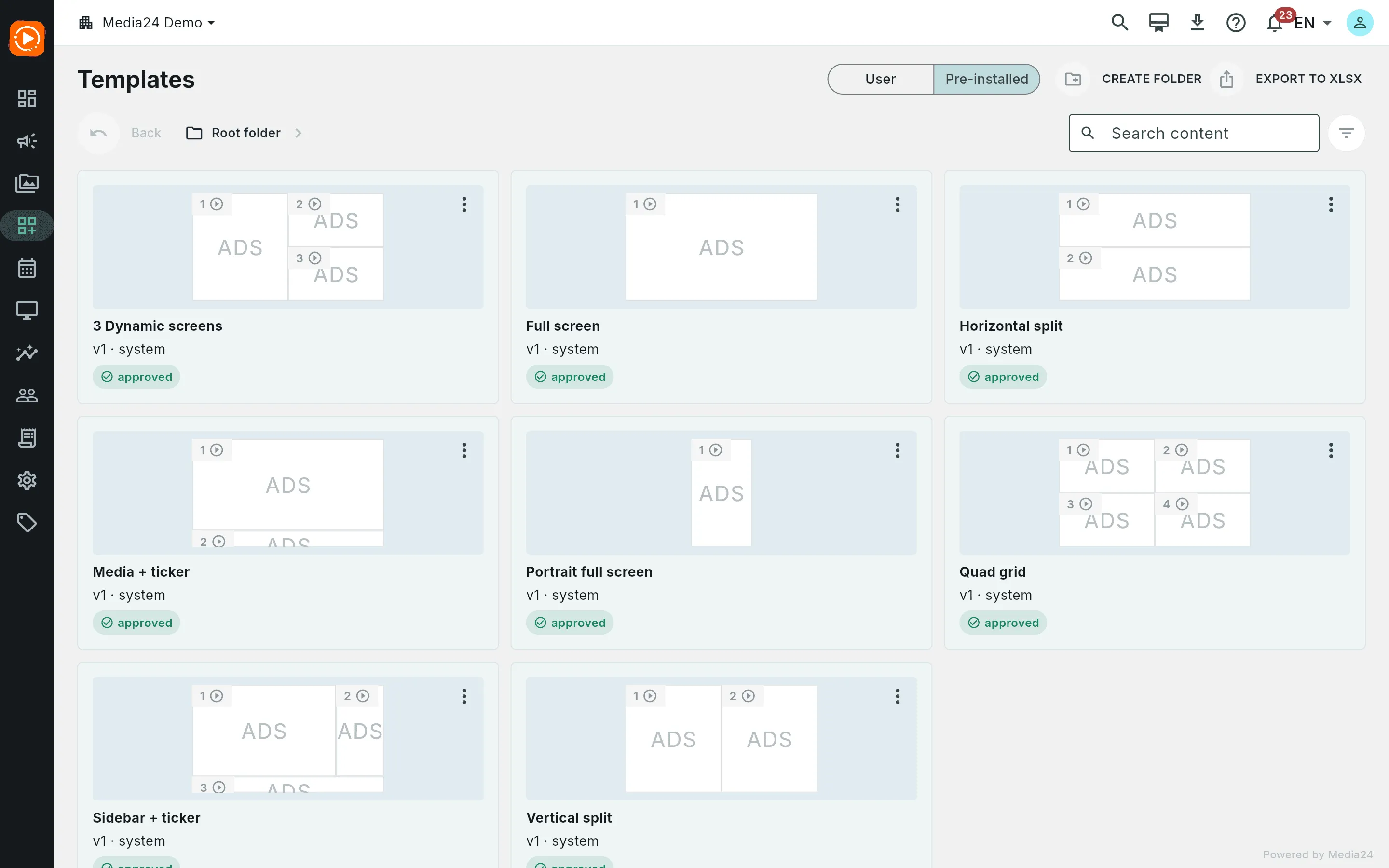Open the Portrait full screen template preview

[x=722, y=492]
